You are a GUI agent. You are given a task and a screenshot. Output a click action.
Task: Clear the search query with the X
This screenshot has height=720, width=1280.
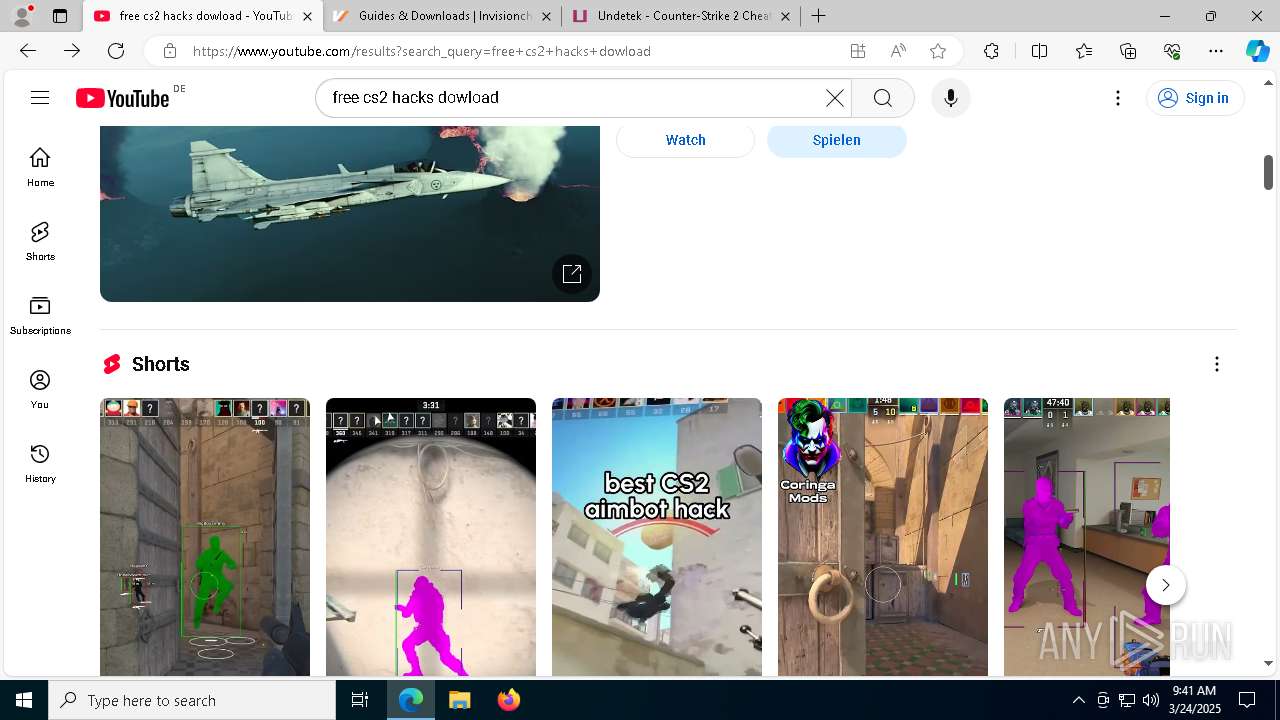(834, 97)
